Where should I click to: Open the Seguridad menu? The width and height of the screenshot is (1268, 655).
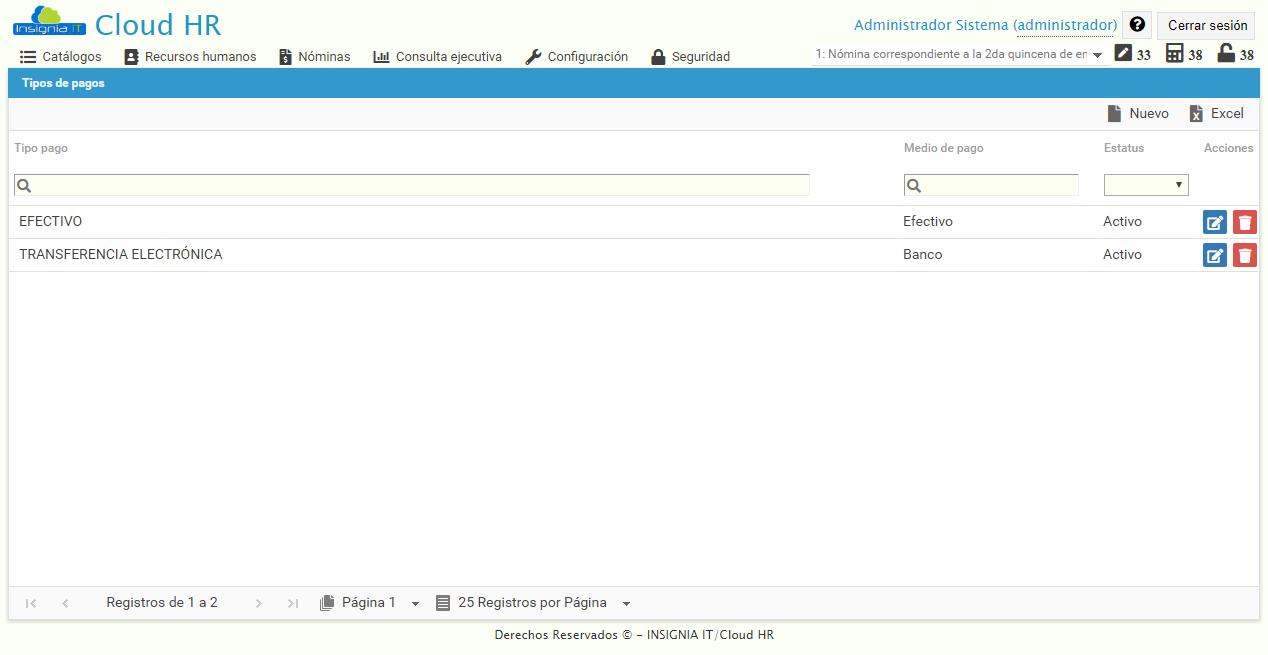(x=691, y=56)
